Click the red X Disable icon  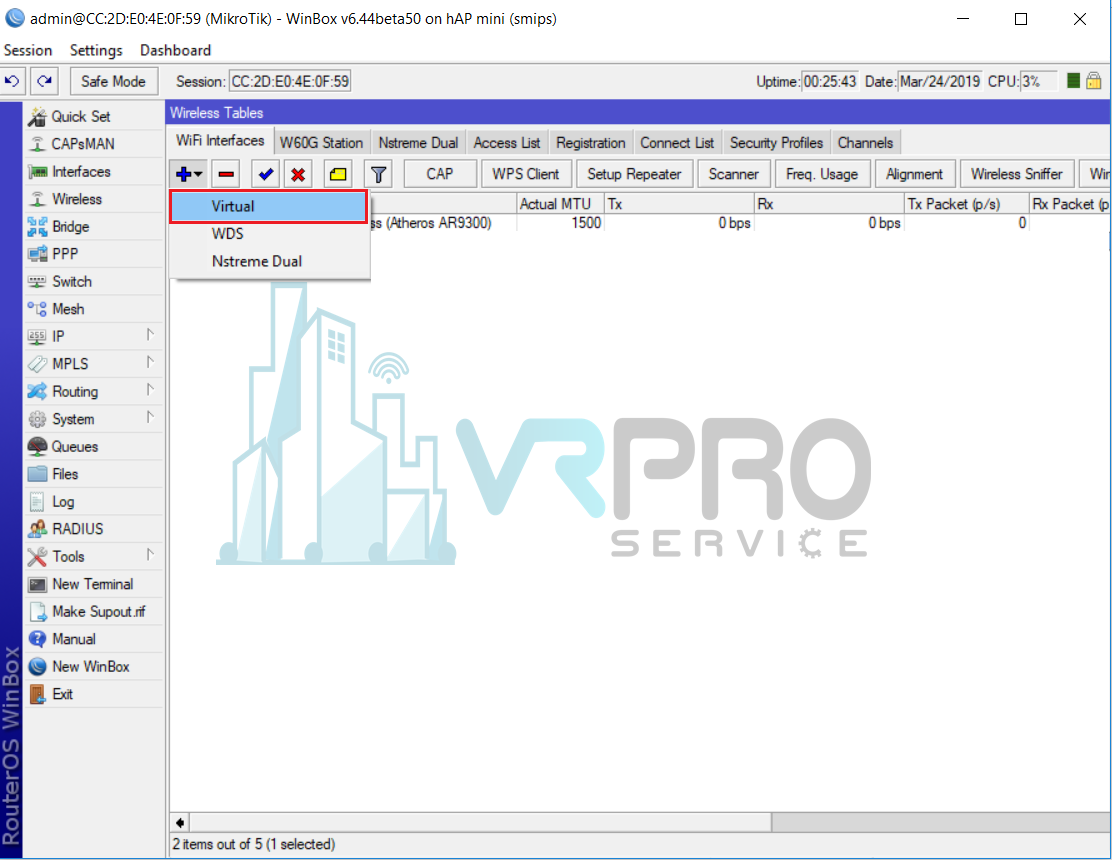point(299,174)
